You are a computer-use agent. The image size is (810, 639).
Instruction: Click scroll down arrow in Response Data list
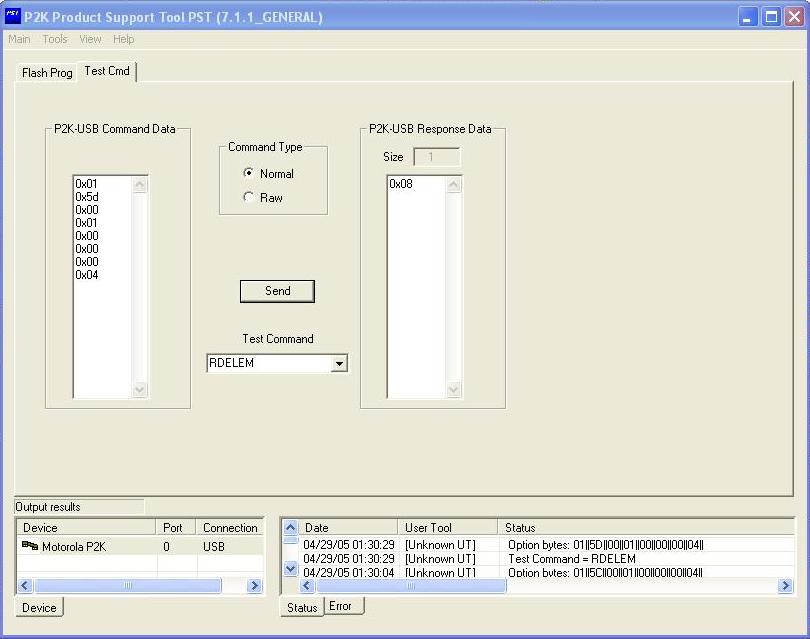pos(454,389)
